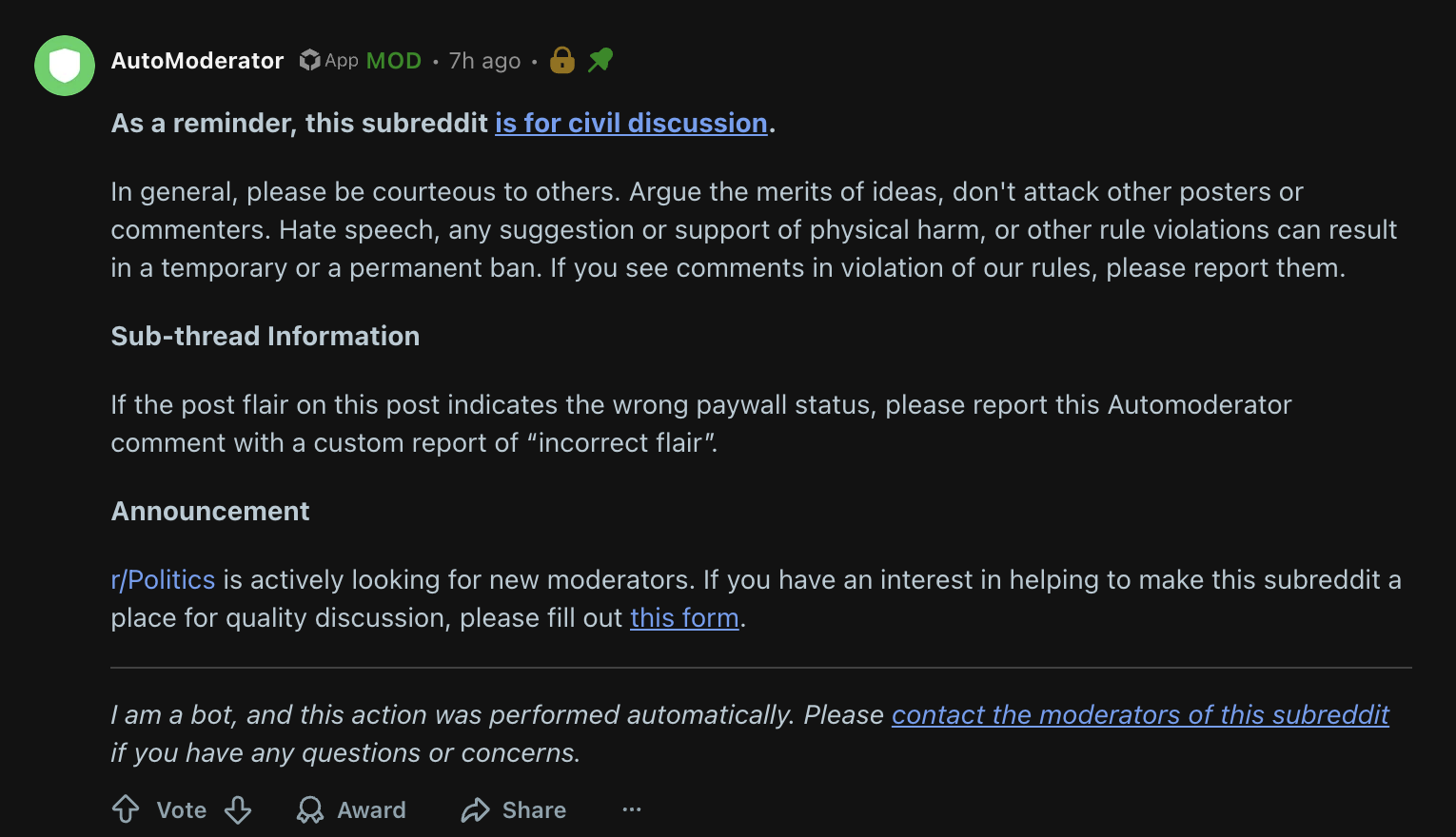1456x837 pixels.
Task: Click the 'App' text beside the username
Action: pos(342,61)
